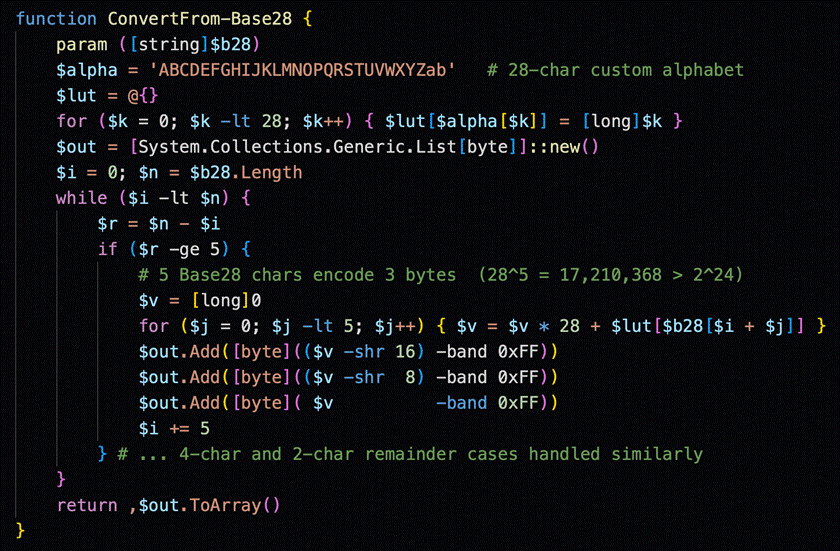Click System.Collections.Generic.List type name
This screenshot has width=840, height=551.
297,147
